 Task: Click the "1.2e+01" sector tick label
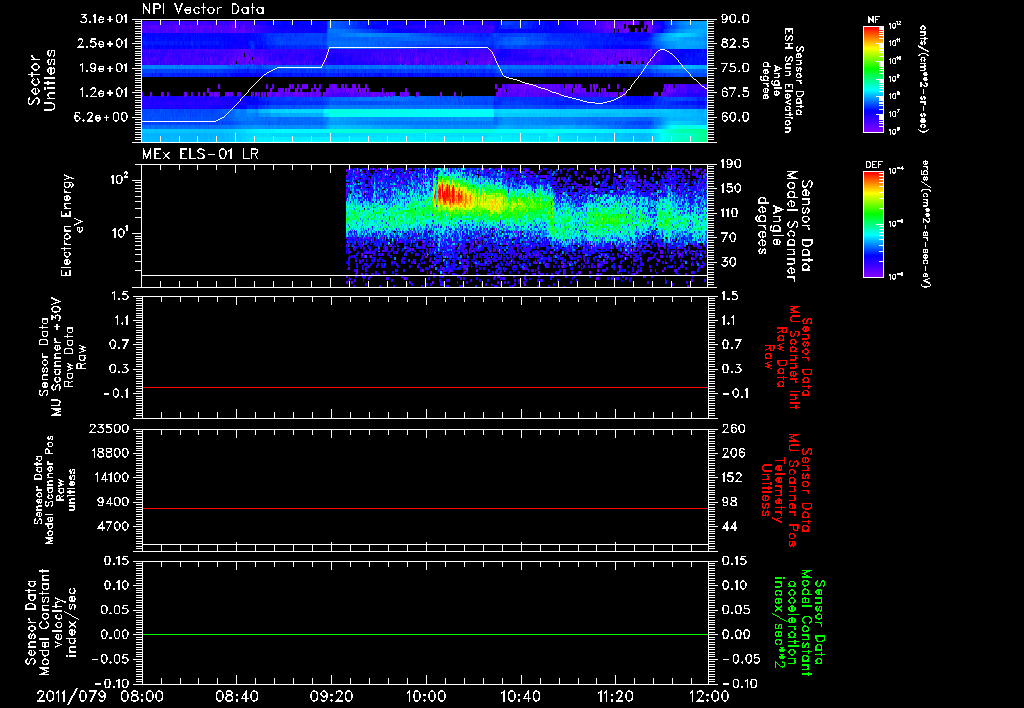(106, 93)
